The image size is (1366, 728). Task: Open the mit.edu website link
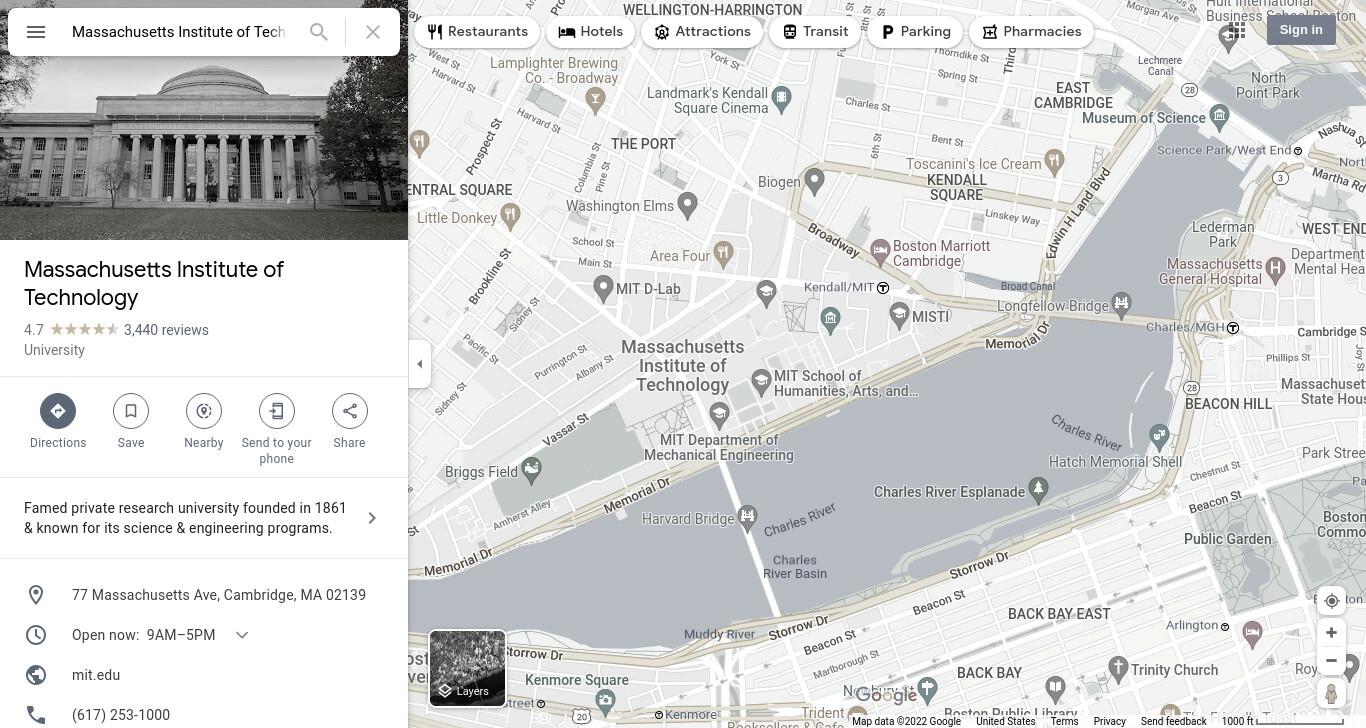coord(96,675)
